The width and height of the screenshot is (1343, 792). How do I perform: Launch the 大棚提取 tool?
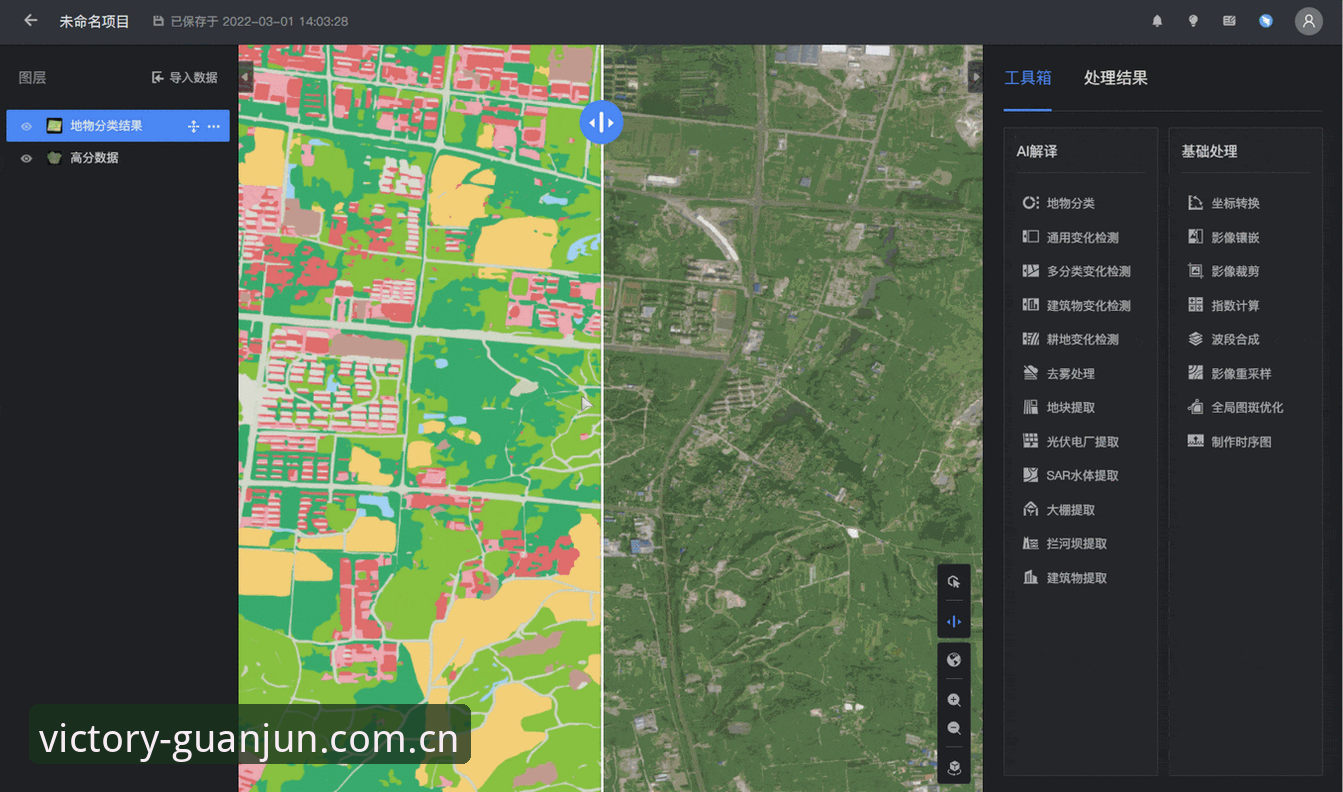click(1059, 509)
